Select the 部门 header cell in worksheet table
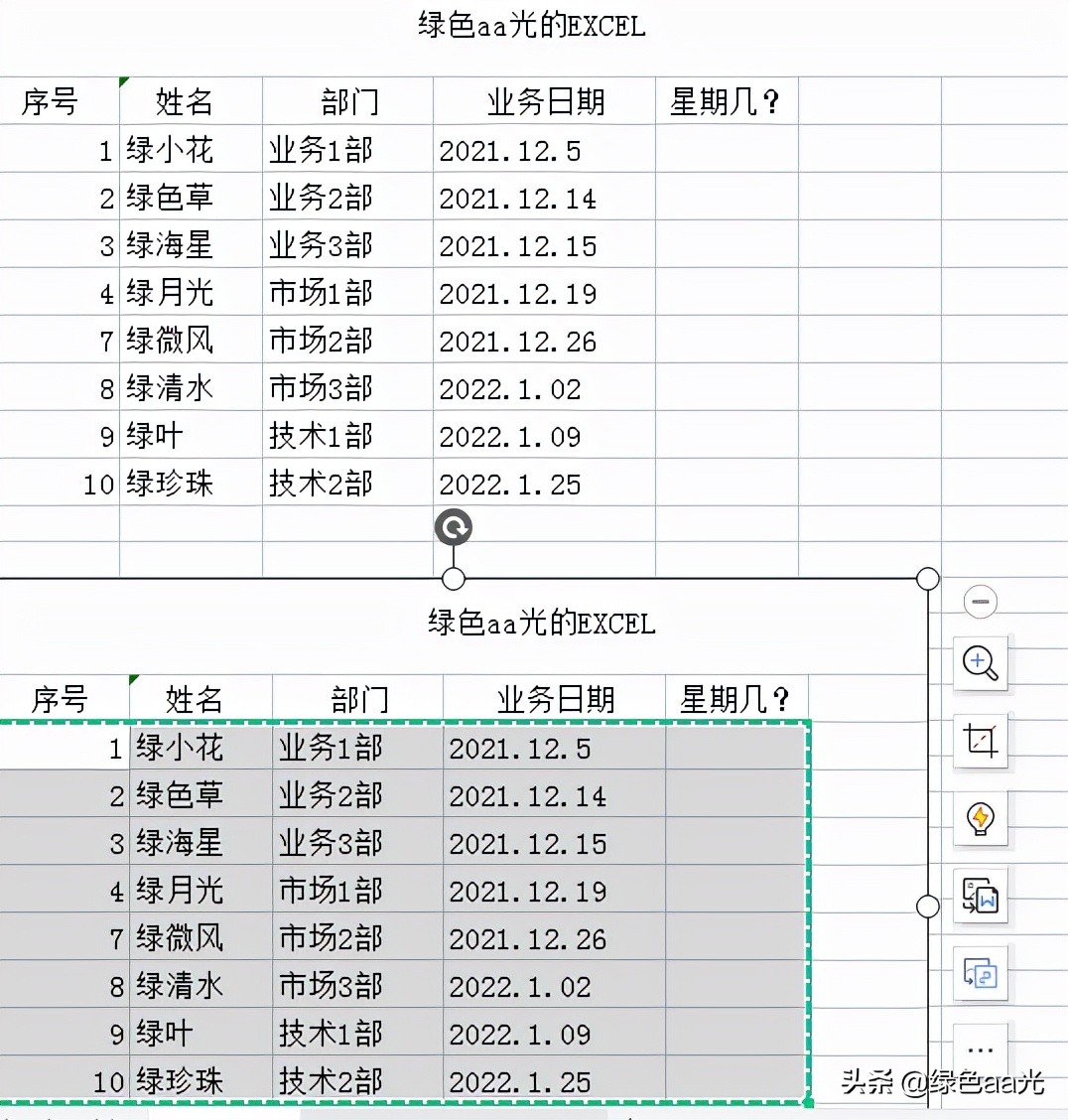Screen dimensions: 1068x1120 click(x=347, y=100)
